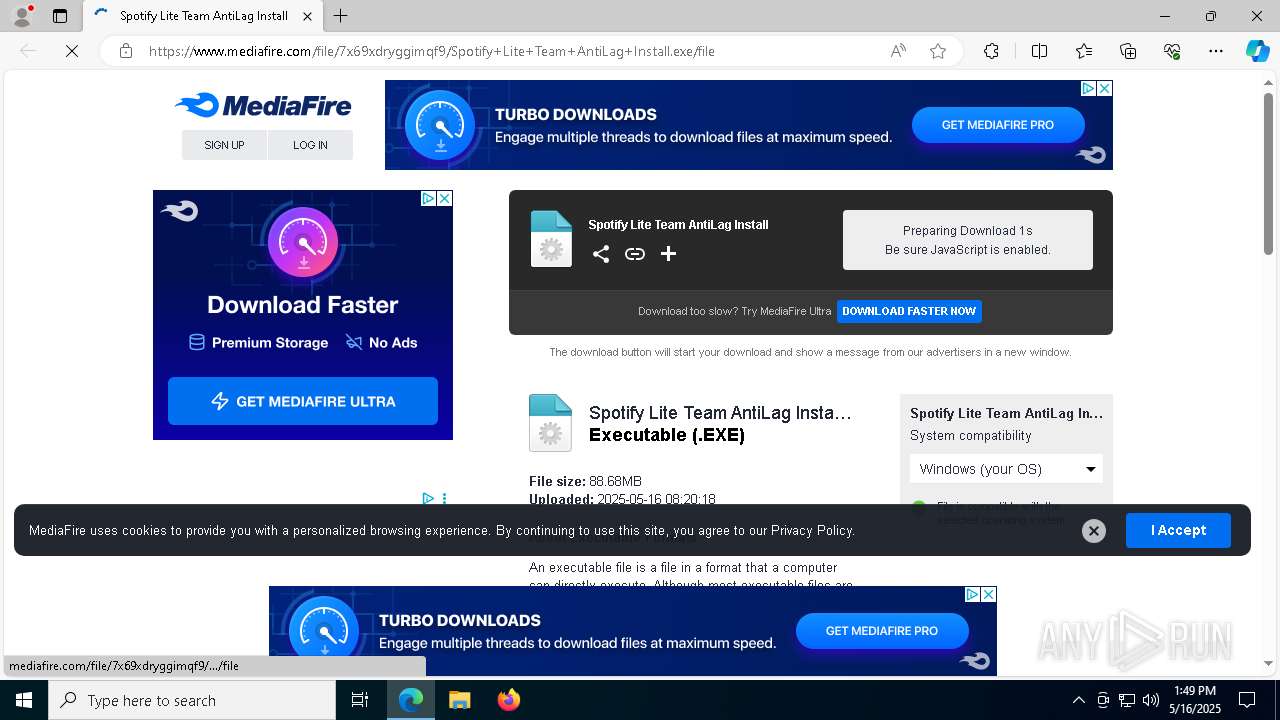Stop loading the page
Viewport: 1280px width, 720px height.
(x=72, y=51)
